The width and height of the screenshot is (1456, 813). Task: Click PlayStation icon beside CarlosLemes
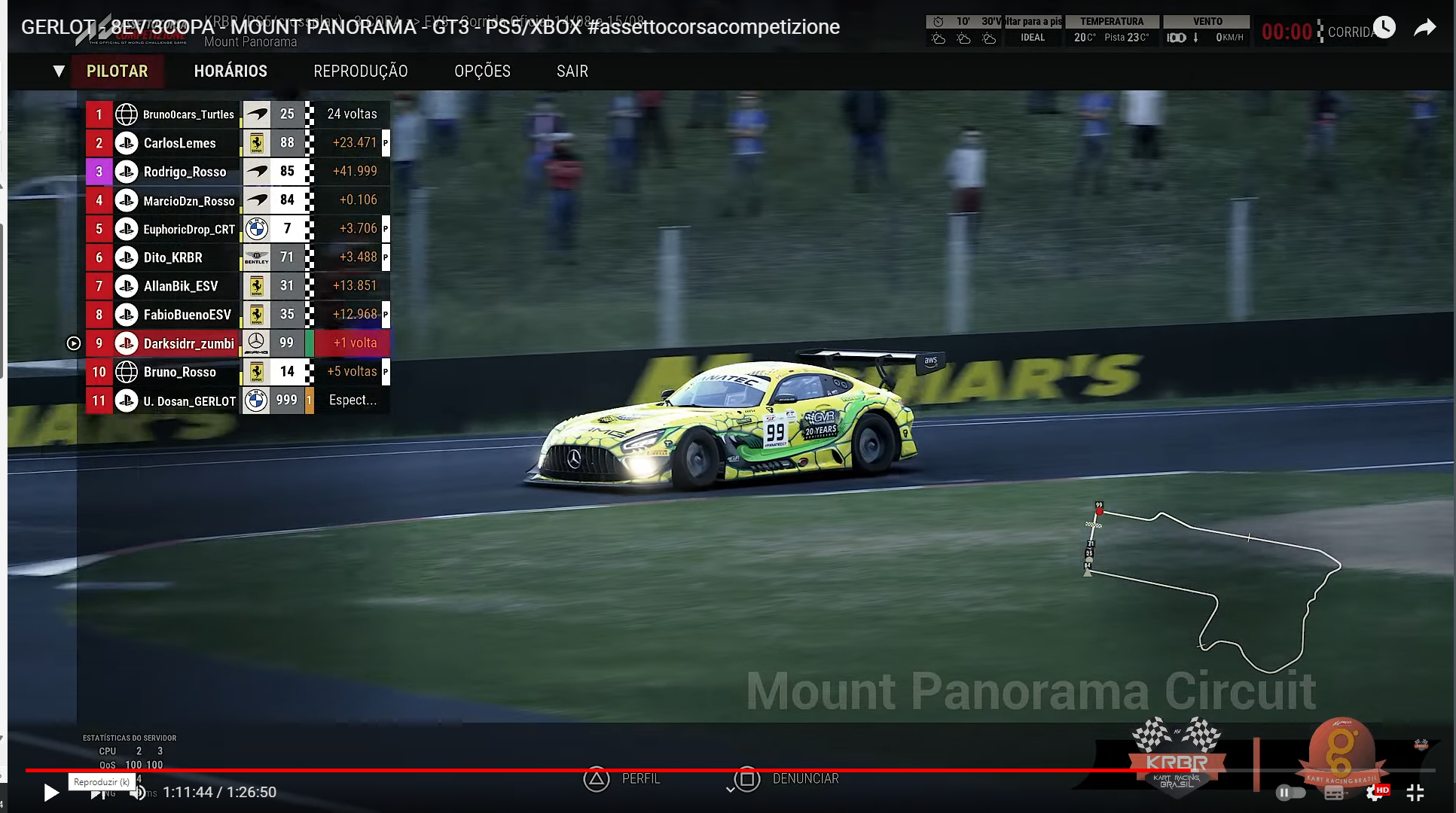coord(126,143)
